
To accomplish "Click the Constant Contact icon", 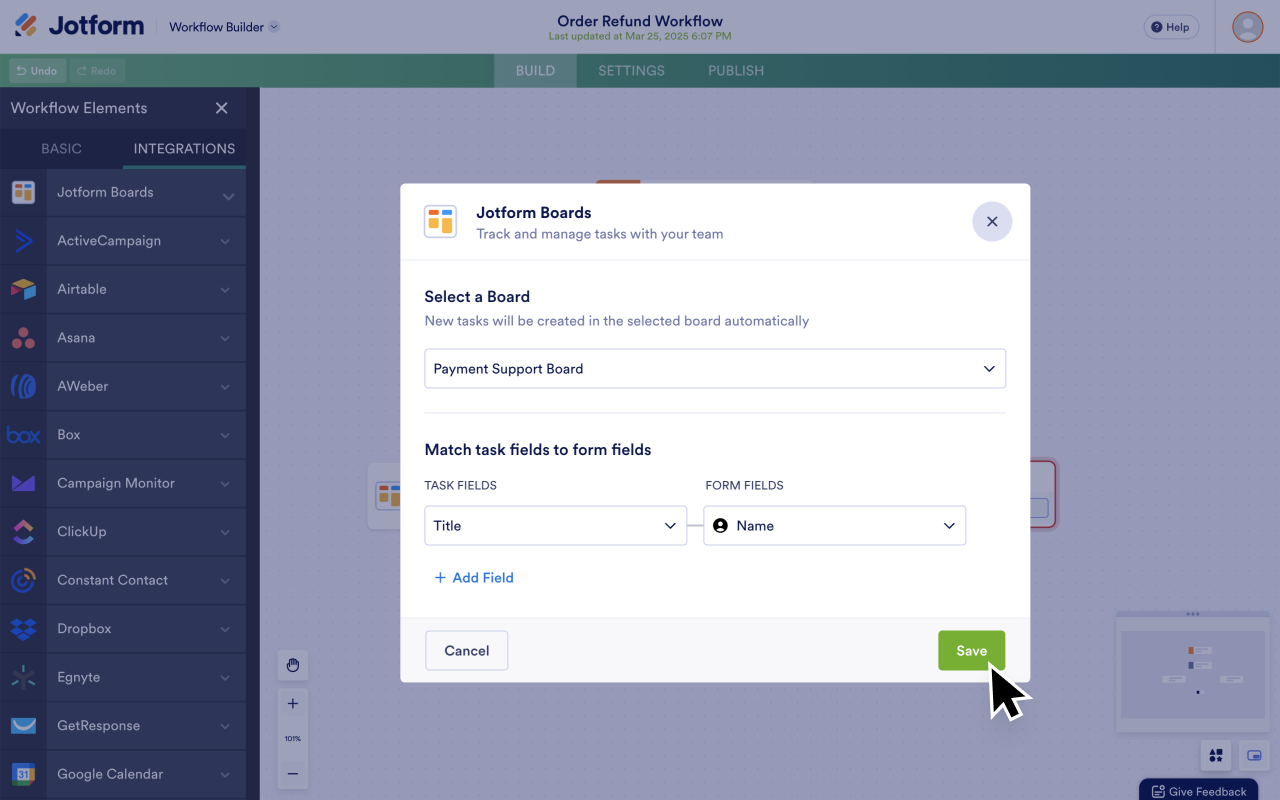I will point(23,580).
